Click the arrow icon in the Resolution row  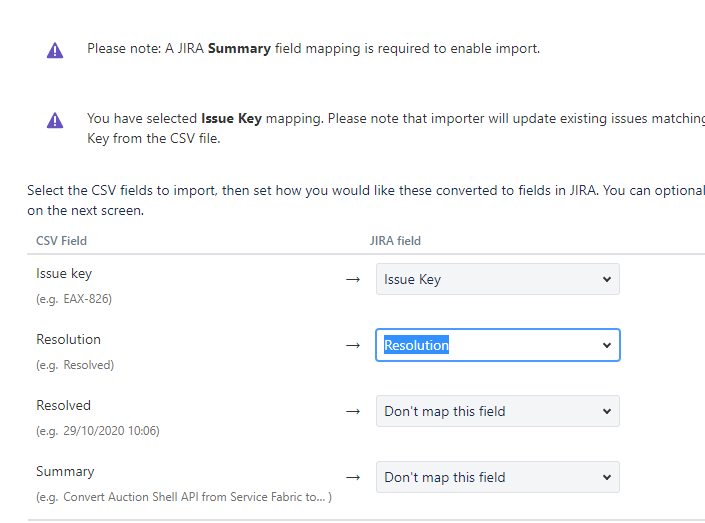coord(352,346)
